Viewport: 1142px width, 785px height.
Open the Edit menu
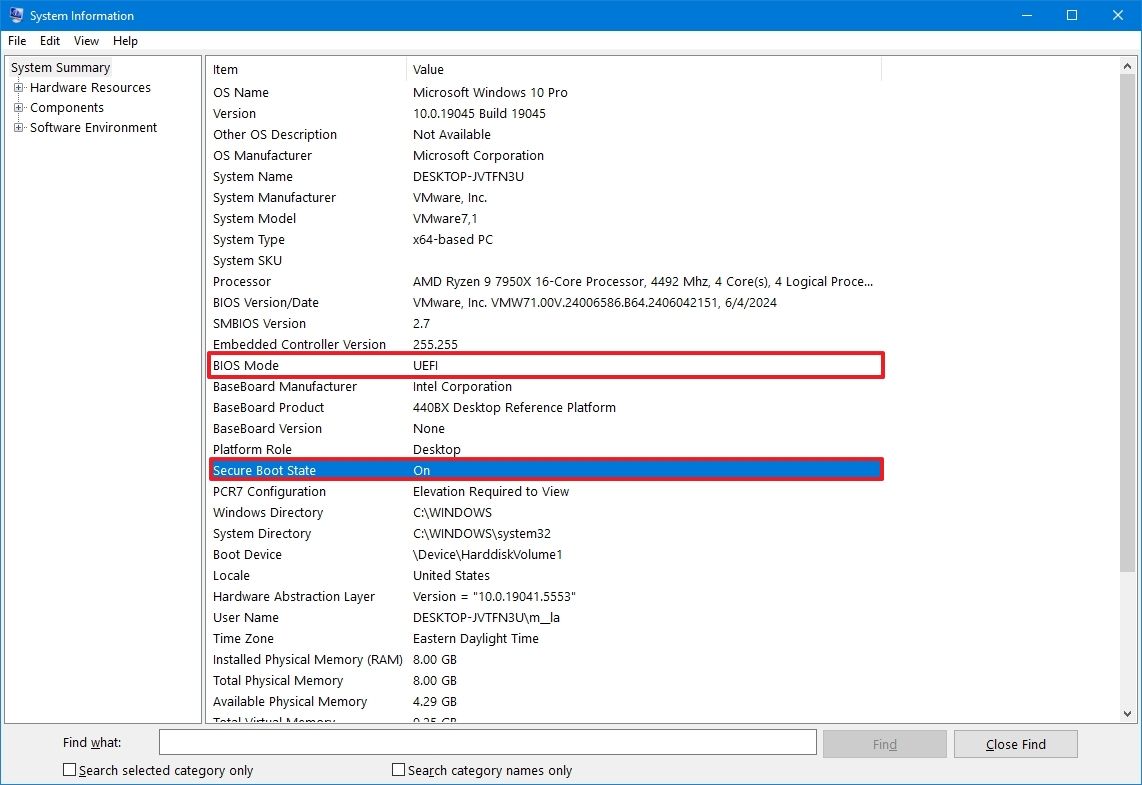[x=49, y=41]
